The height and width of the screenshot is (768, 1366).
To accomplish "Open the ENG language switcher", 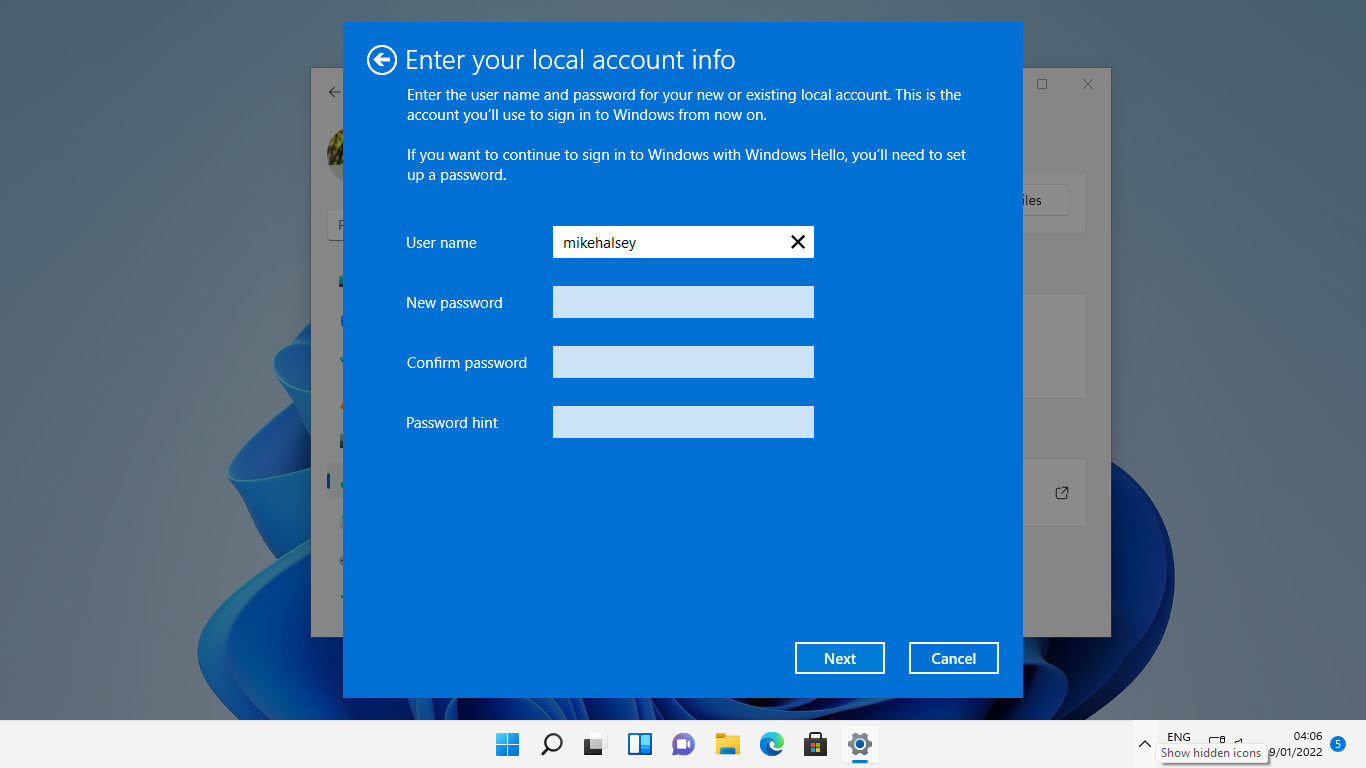I will [x=1179, y=737].
